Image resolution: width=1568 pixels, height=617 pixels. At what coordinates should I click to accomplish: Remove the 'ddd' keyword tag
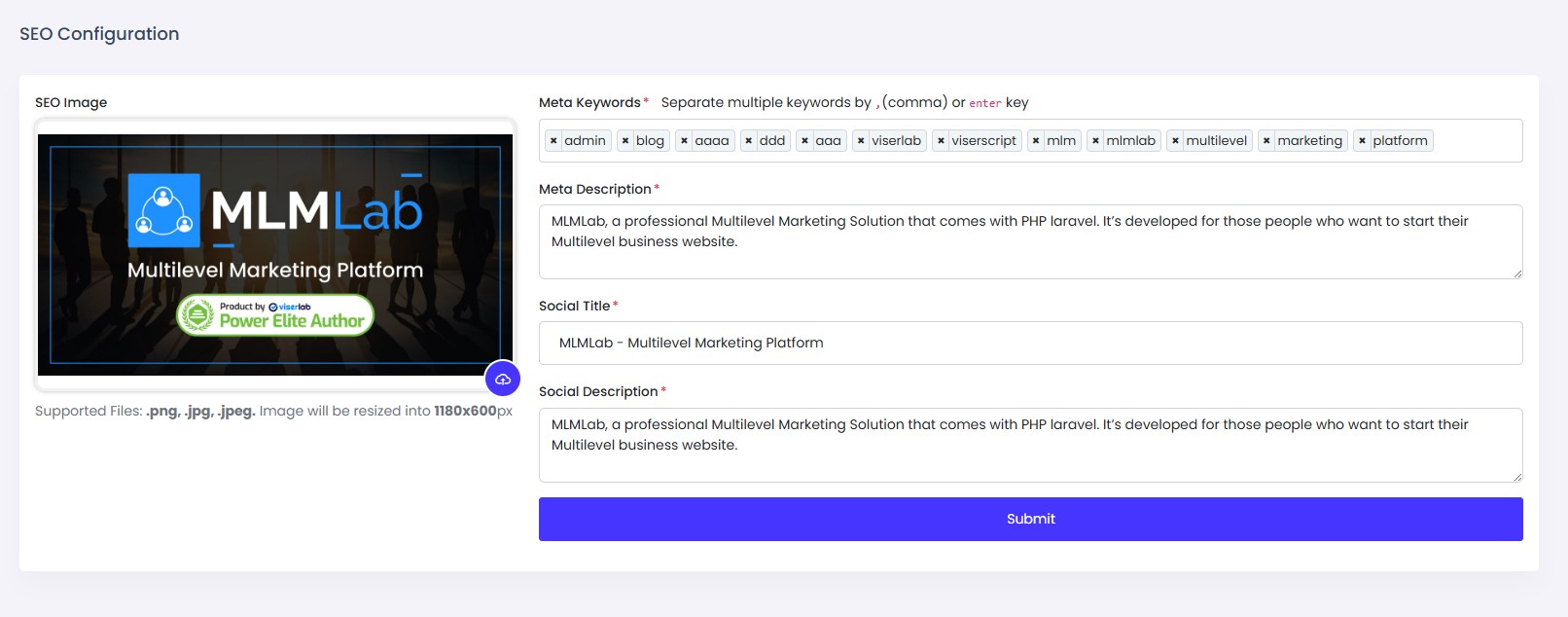(x=749, y=141)
